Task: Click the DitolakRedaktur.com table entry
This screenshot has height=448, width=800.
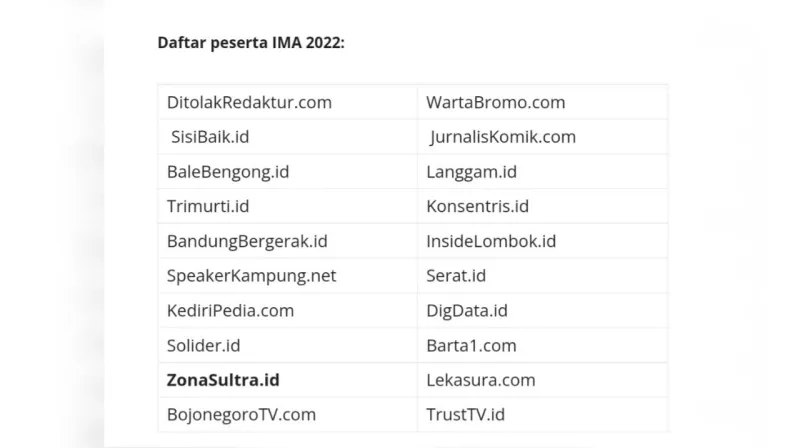Action: pos(249,102)
